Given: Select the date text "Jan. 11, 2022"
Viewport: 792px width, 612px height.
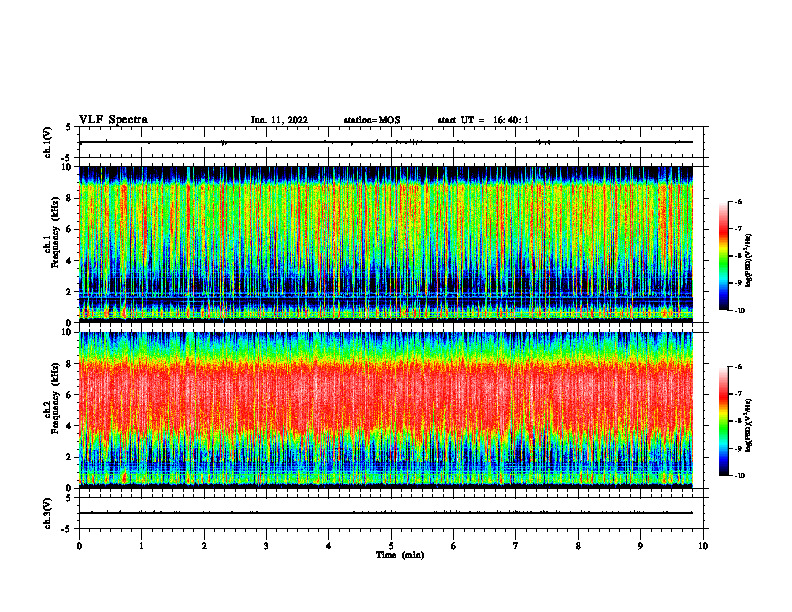Looking at the screenshot, I should point(279,120).
